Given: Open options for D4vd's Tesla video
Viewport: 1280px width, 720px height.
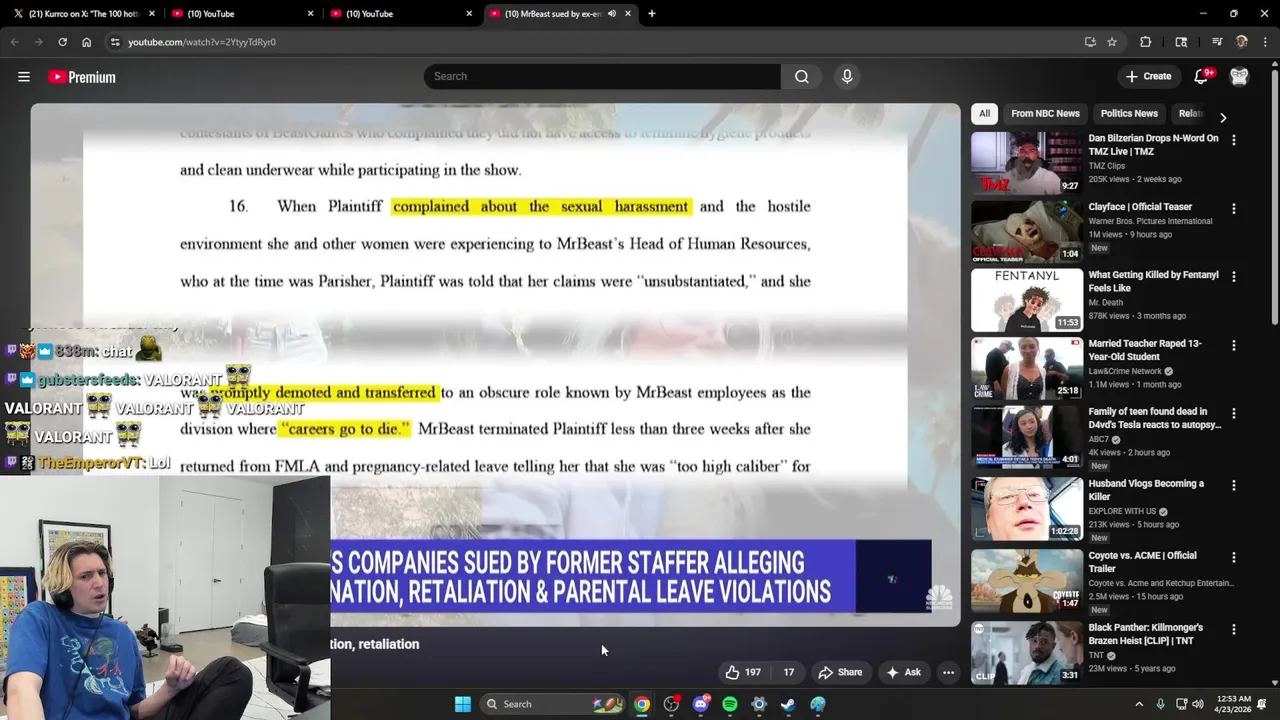Looking at the screenshot, I should point(1233,413).
